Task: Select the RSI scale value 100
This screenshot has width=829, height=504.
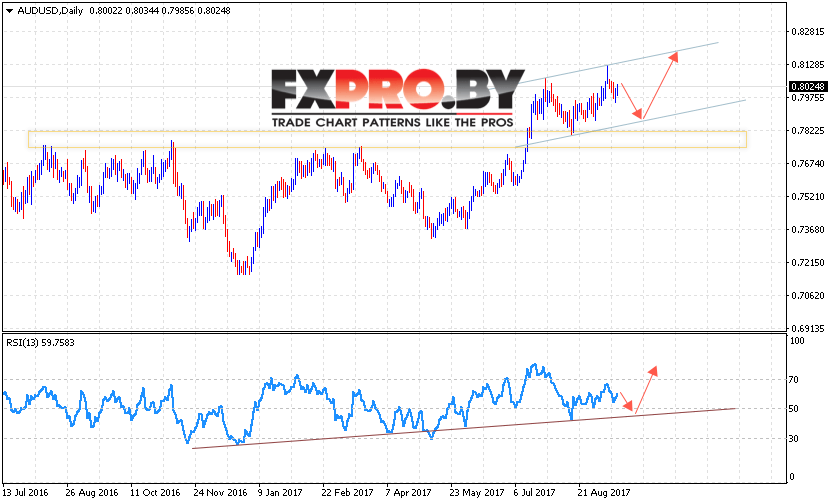Action: [x=797, y=341]
